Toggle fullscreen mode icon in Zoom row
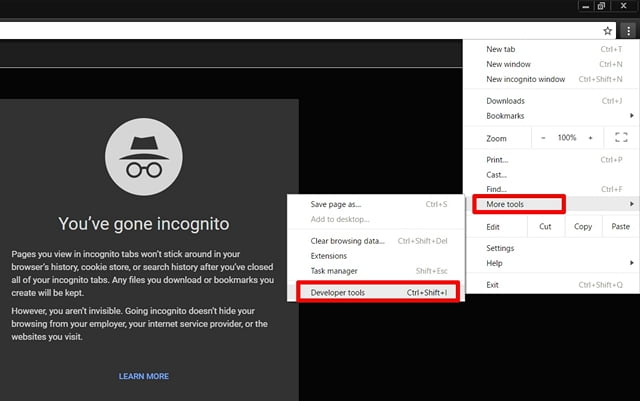 pos(621,138)
